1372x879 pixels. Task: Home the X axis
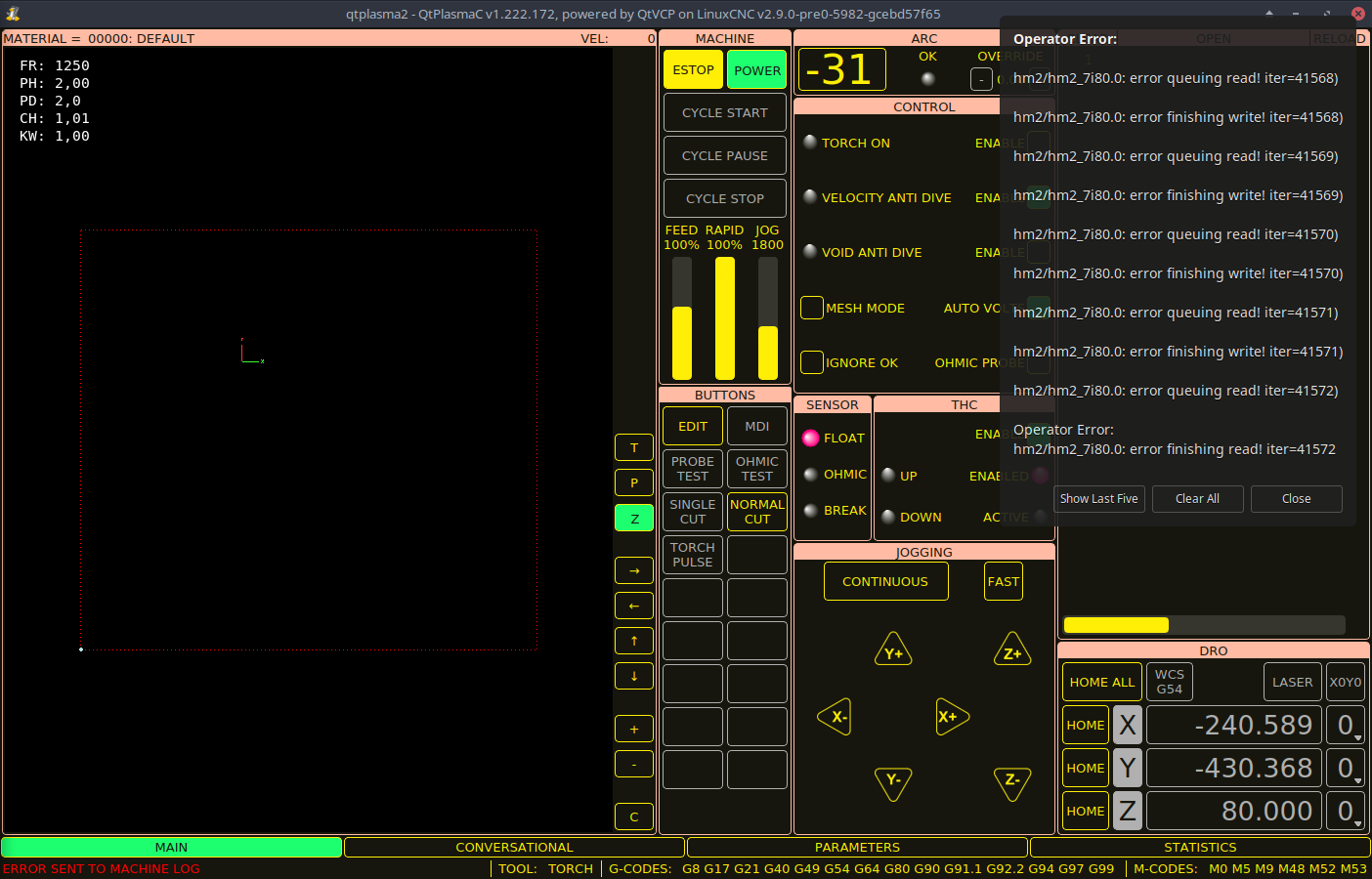point(1086,725)
